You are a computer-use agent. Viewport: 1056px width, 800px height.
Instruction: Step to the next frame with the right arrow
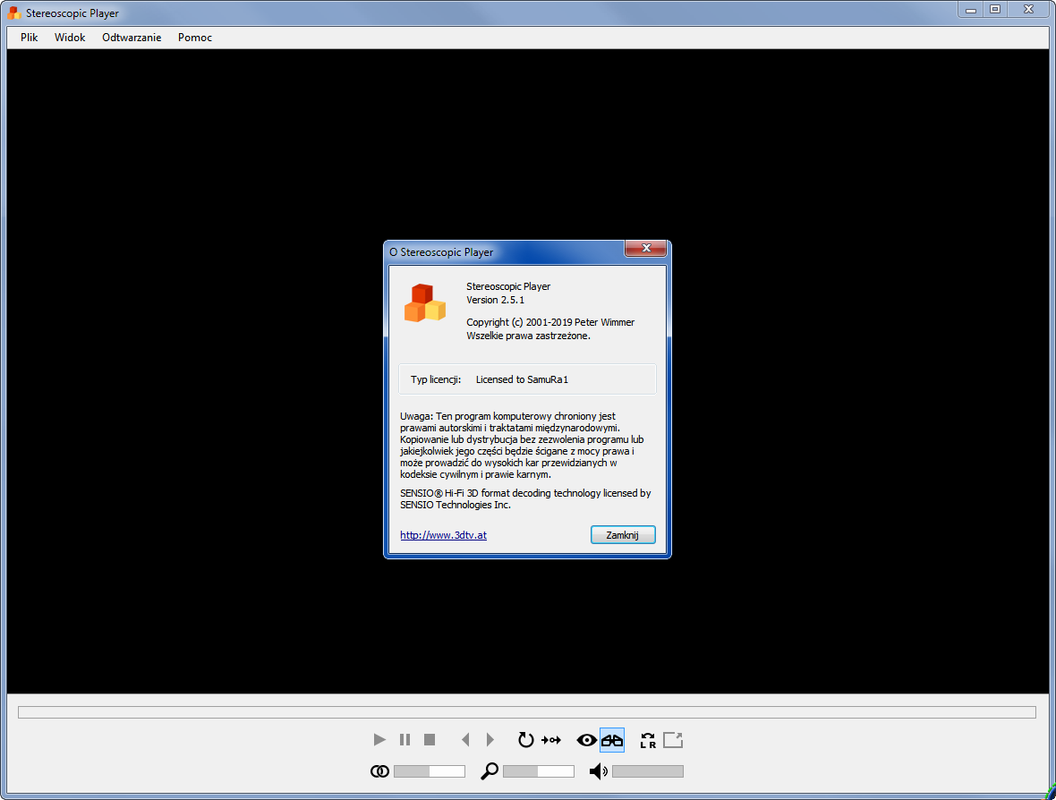490,740
